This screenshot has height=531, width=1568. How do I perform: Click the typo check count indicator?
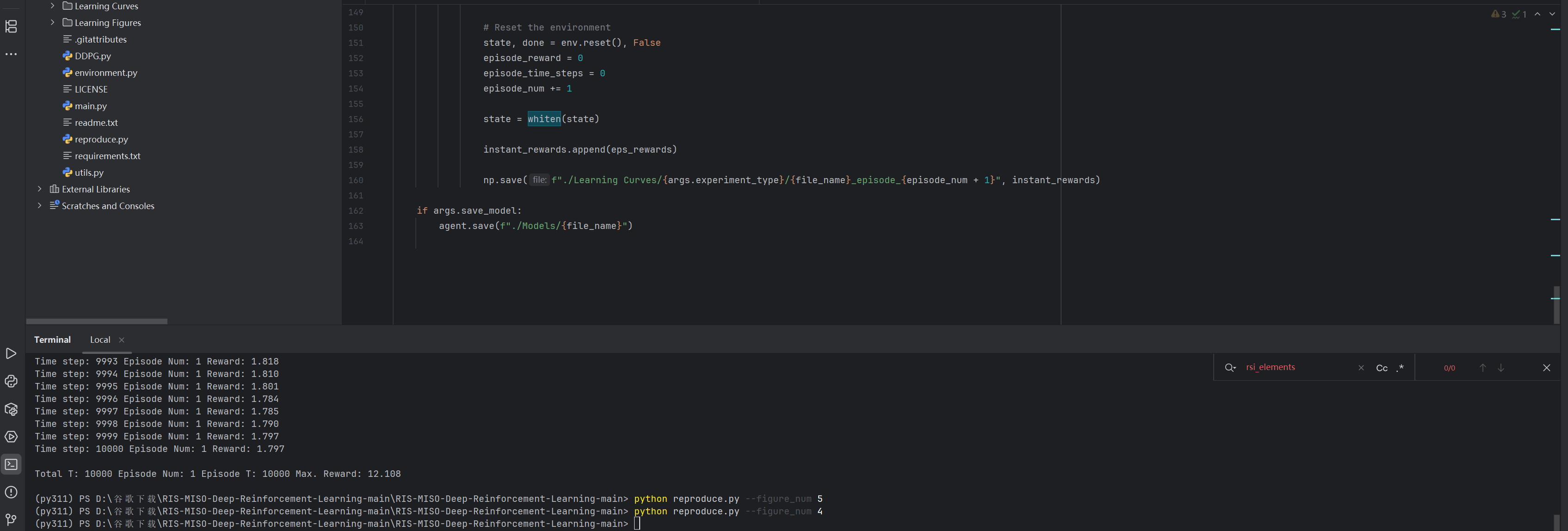coord(1519,14)
